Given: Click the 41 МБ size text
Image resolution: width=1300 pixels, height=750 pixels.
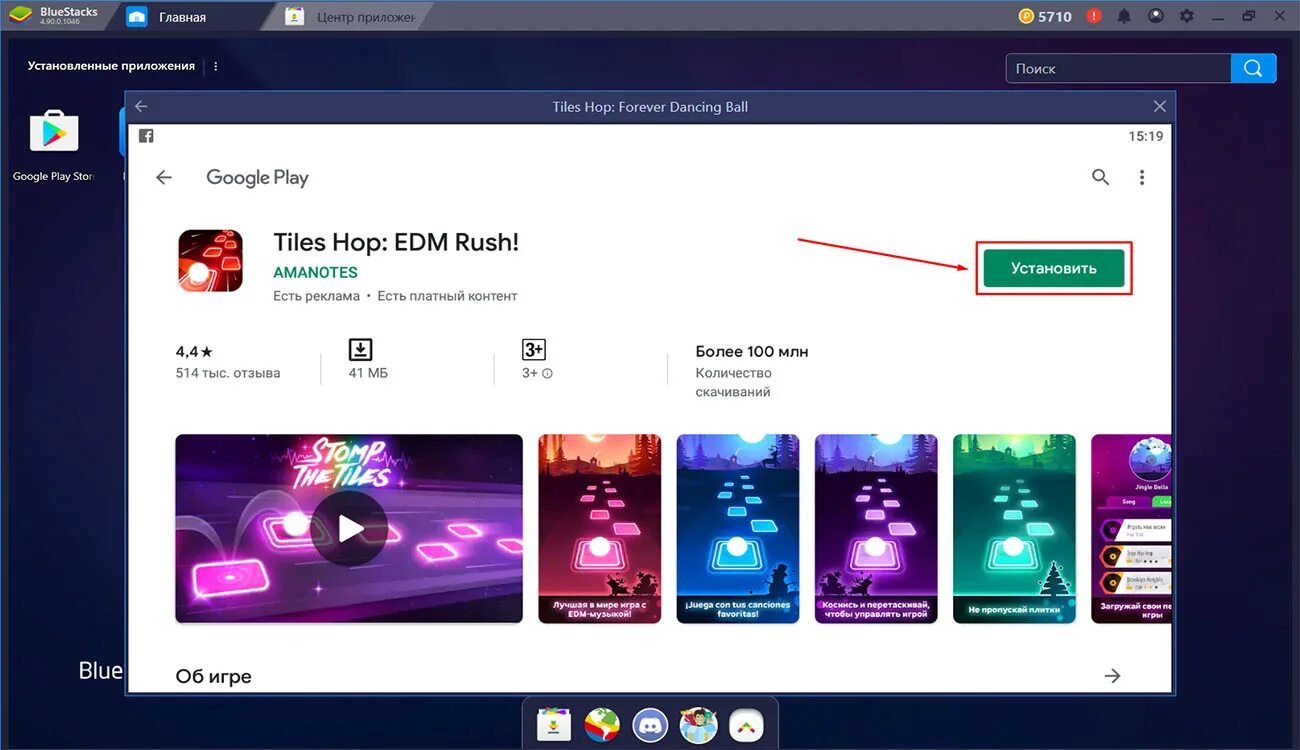Looking at the screenshot, I should (x=368, y=373).
